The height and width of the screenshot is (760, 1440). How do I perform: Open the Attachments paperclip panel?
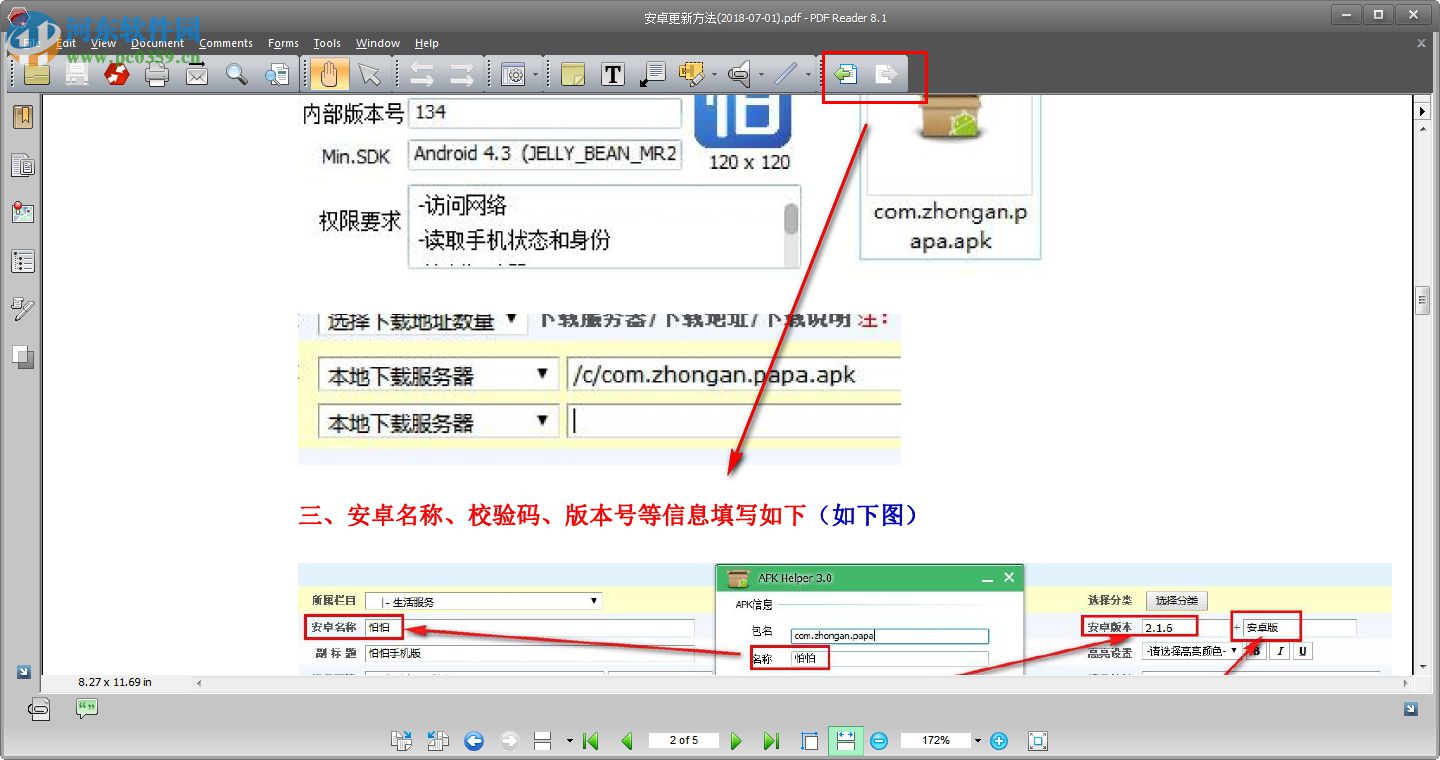coord(38,709)
